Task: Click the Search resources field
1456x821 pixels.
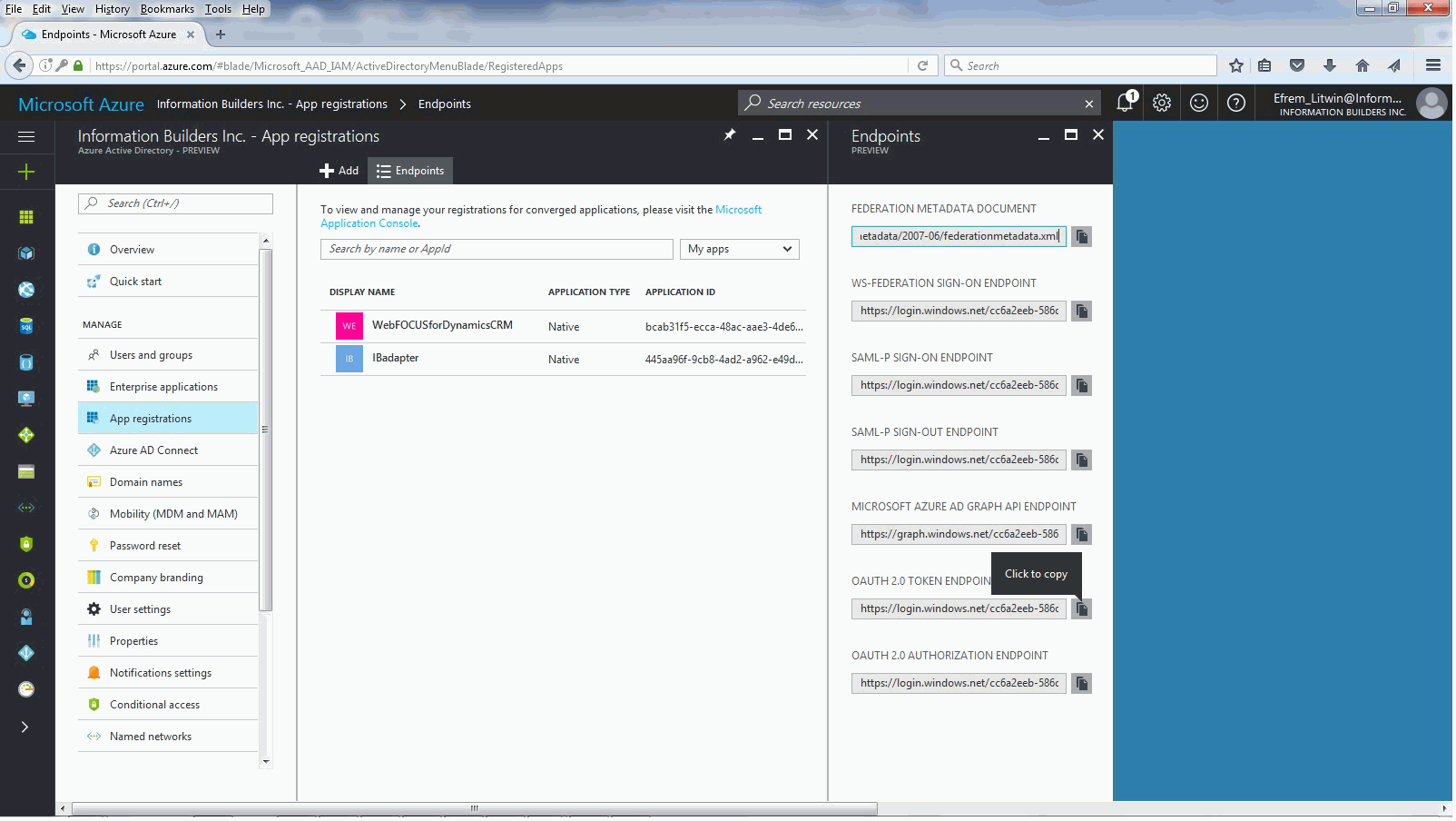Action: click(919, 104)
